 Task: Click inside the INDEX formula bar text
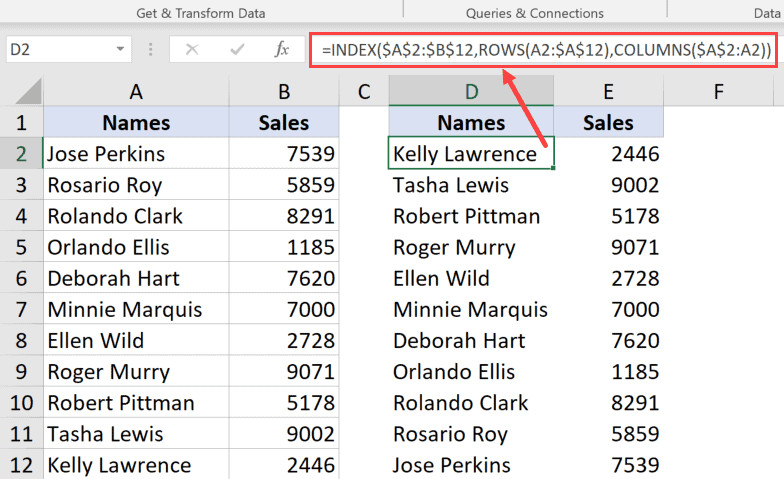click(x=546, y=50)
